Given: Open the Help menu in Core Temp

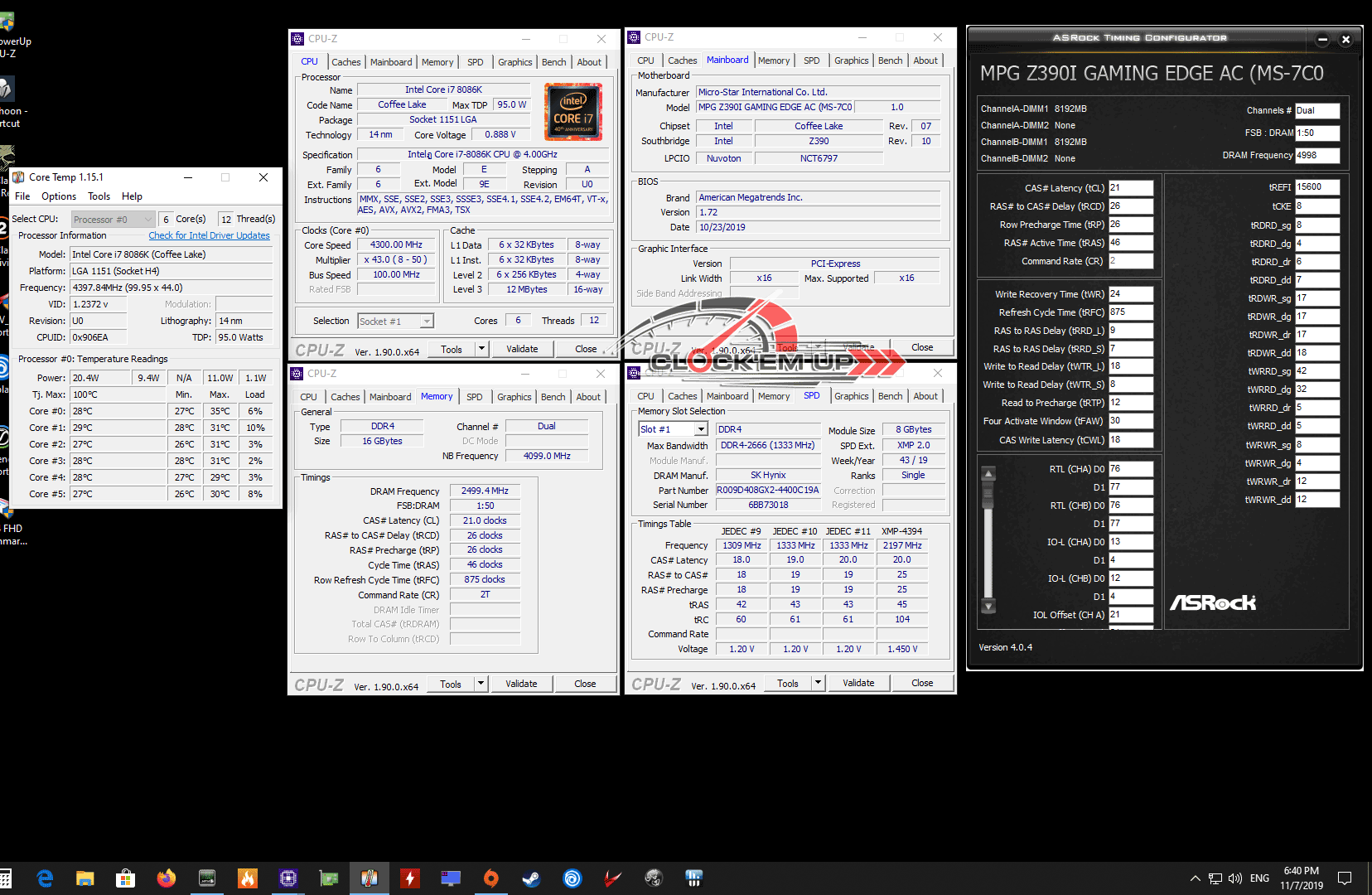Looking at the screenshot, I should point(132,196).
